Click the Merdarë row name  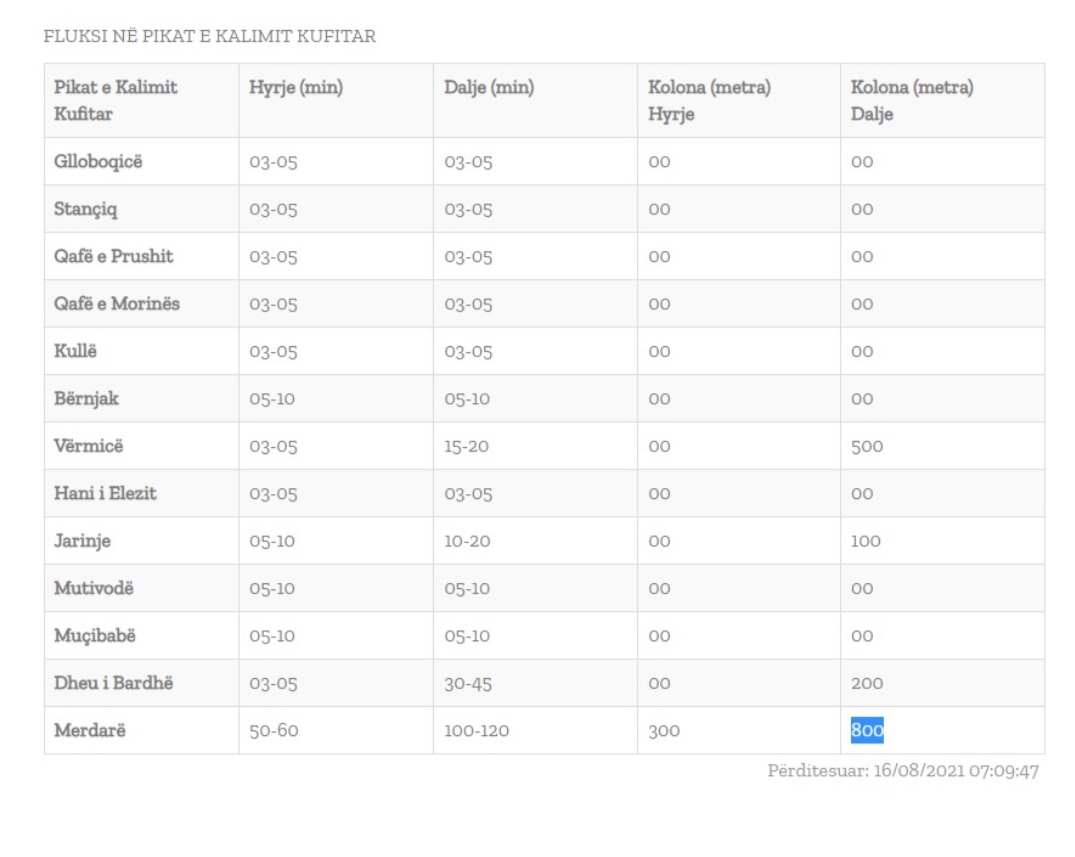pyautogui.click(x=90, y=731)
